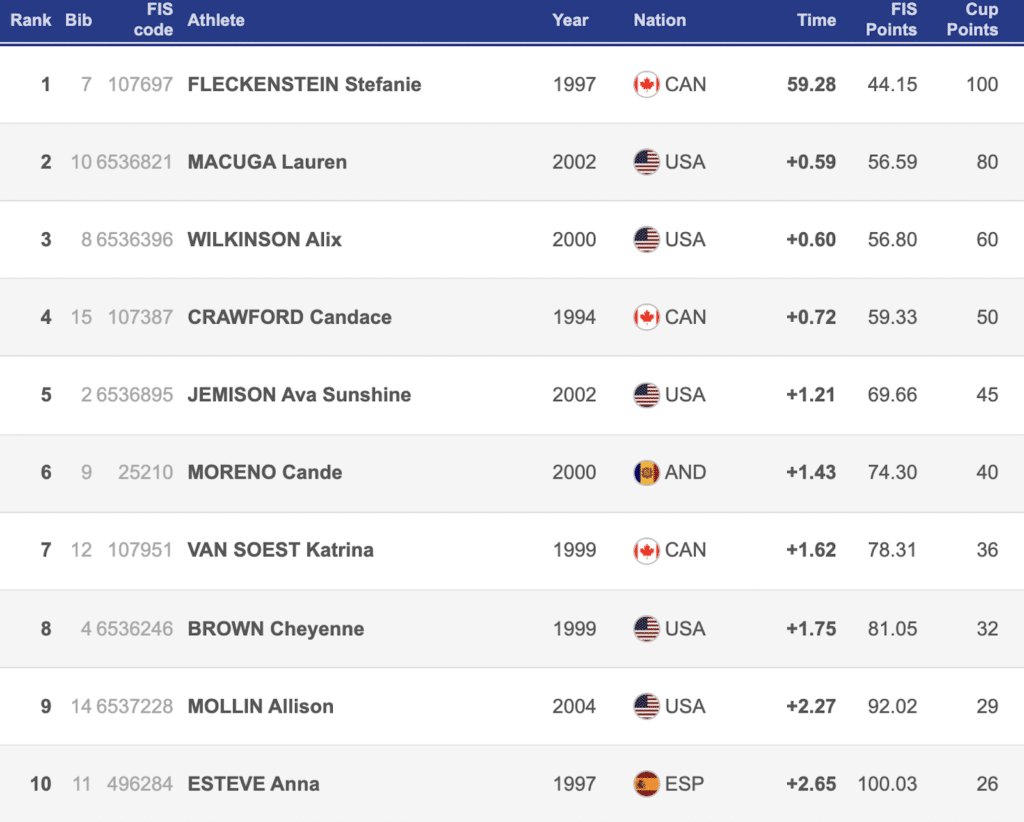Open athlete FLECKENSTEIN Stefanie's profile
This screenshot has width=1024, height=822.
(x=304, y=85)
